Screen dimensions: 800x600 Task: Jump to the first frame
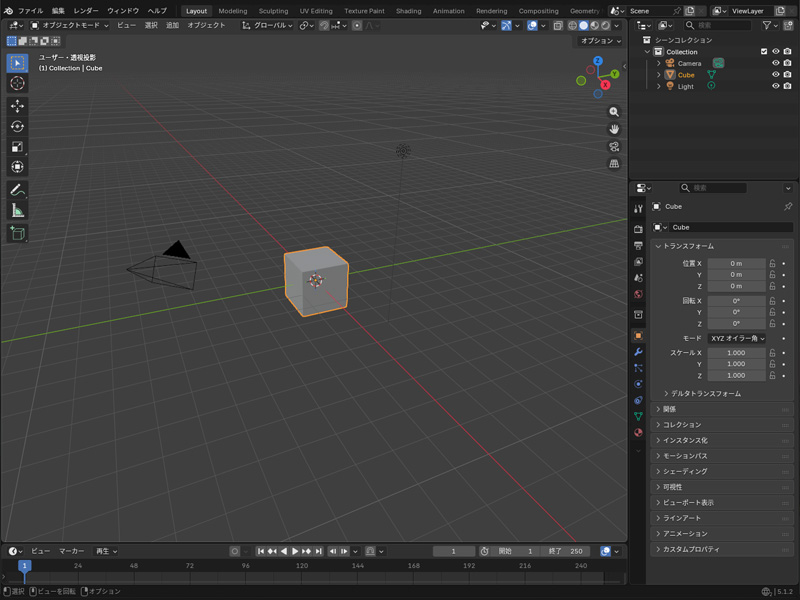[x=261, y=552]
